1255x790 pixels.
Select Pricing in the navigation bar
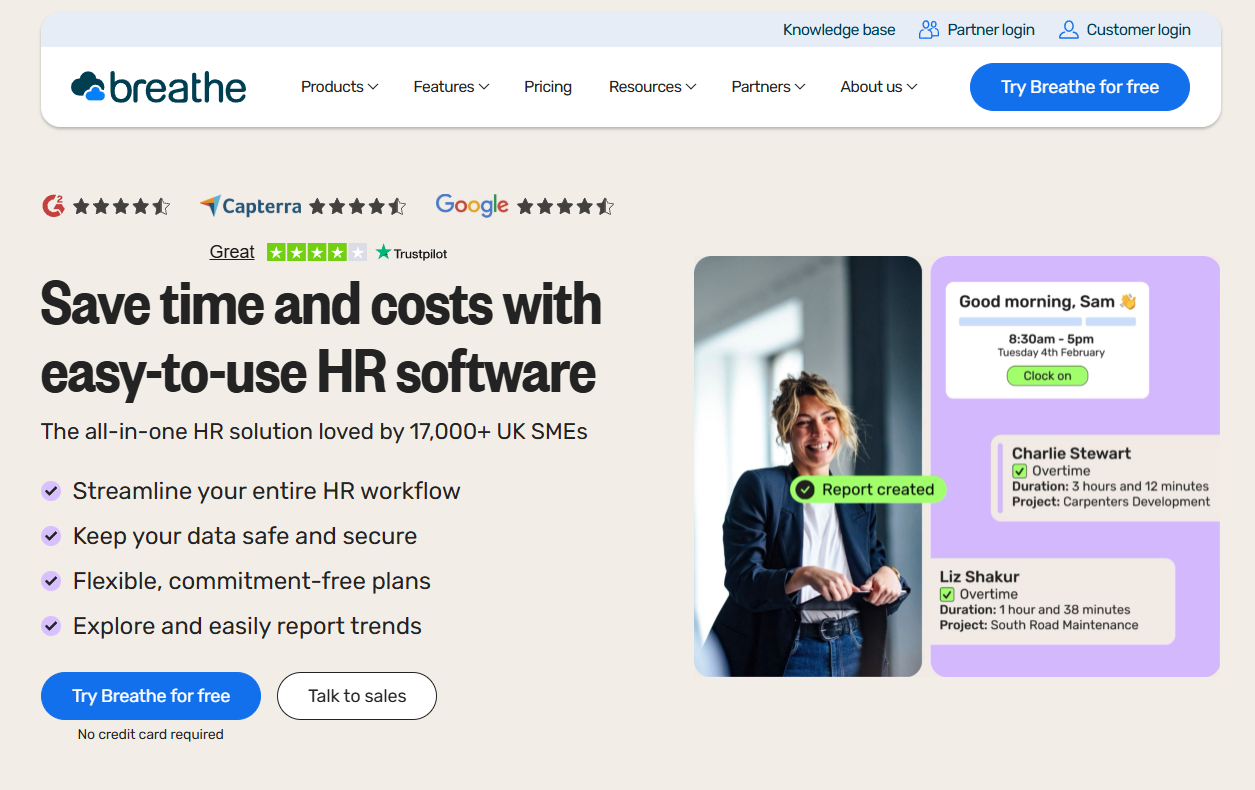pyautogui.click(x=547, y=87)
